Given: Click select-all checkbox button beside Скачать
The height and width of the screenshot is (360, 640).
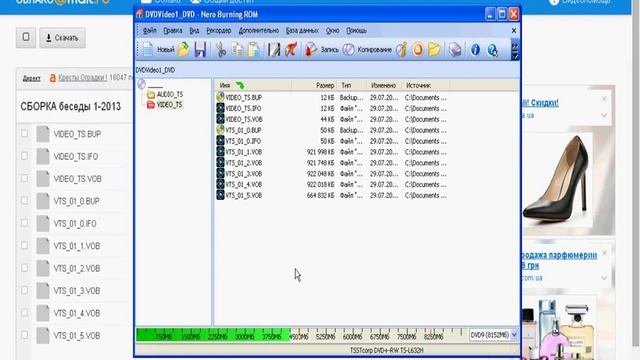Looking at the screenshot, I should [x=26, y=38].
